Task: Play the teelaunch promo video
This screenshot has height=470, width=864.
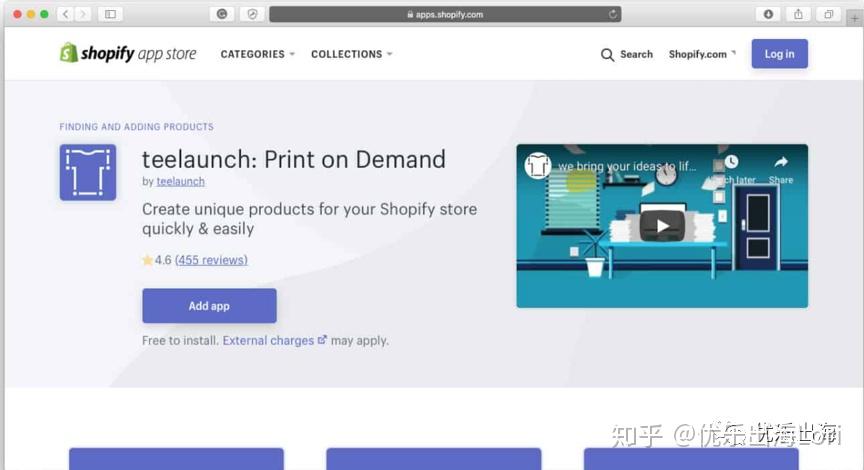Action: point(662,226)
